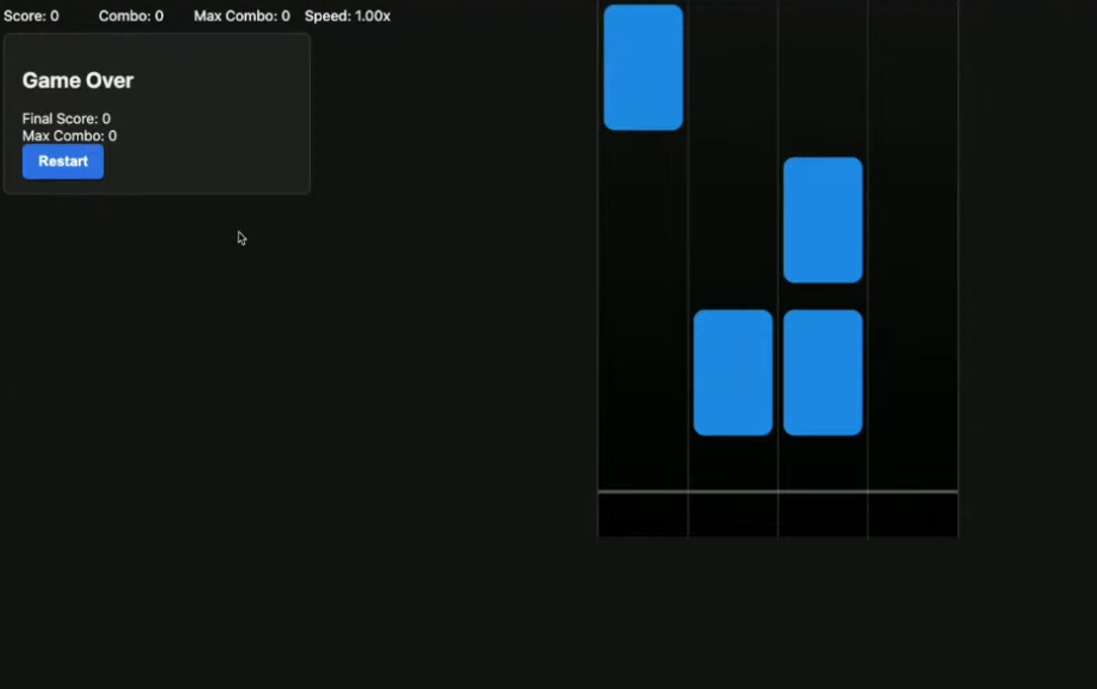Select the fourth lane's hit zone below the line
The image size is (1097, 689).
pos(912,515)
